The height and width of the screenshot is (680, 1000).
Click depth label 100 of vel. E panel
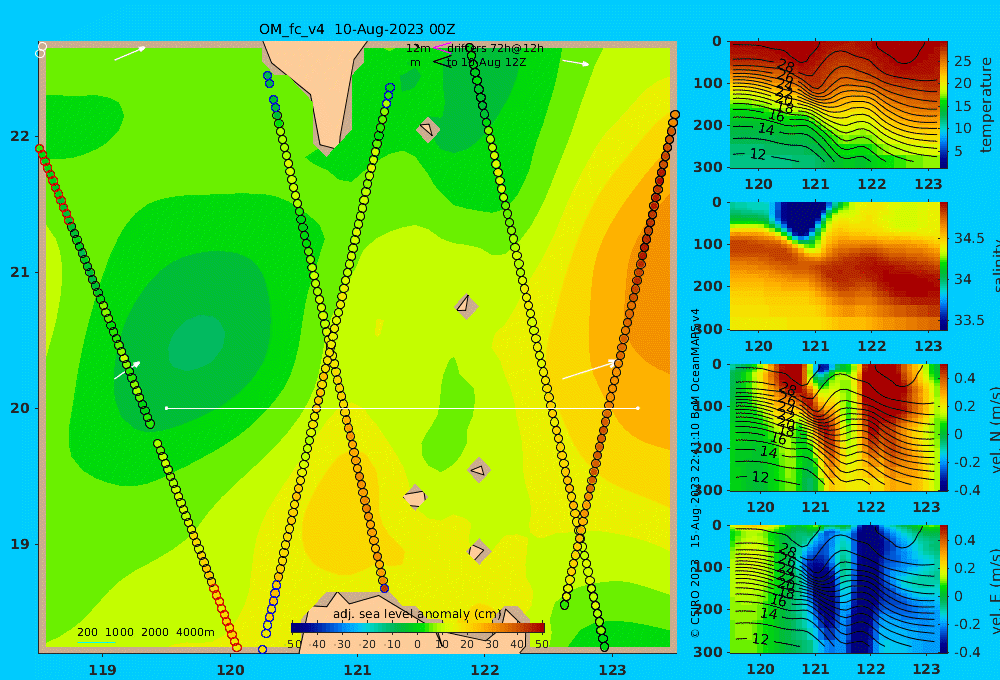[709, 567]
